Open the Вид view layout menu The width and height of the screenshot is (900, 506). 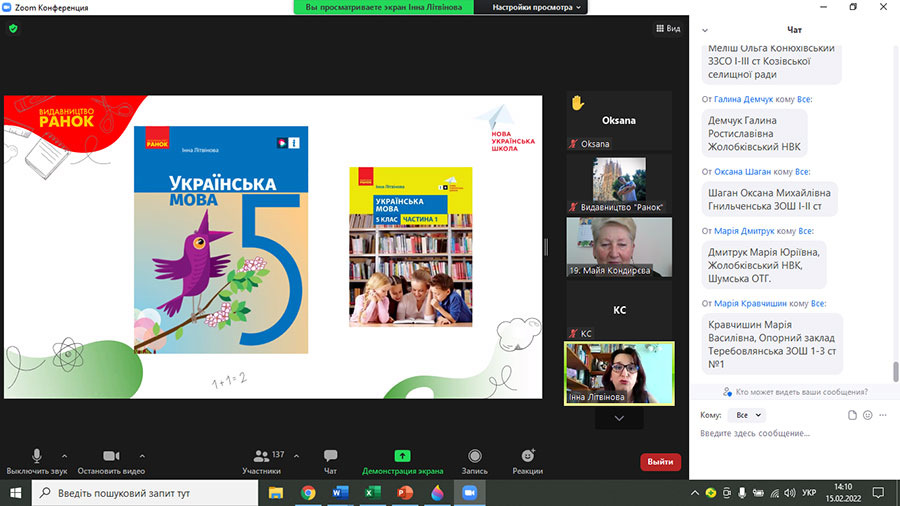tap(668, 28)
